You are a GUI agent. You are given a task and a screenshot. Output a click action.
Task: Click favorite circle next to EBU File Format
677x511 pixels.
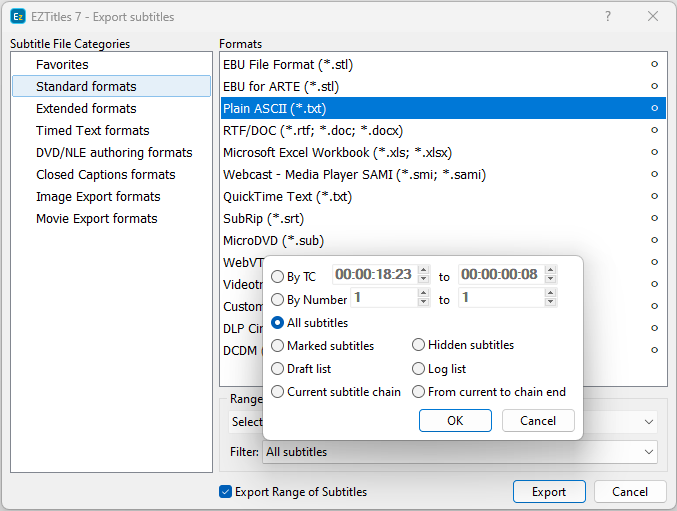(x=654, y=65)
